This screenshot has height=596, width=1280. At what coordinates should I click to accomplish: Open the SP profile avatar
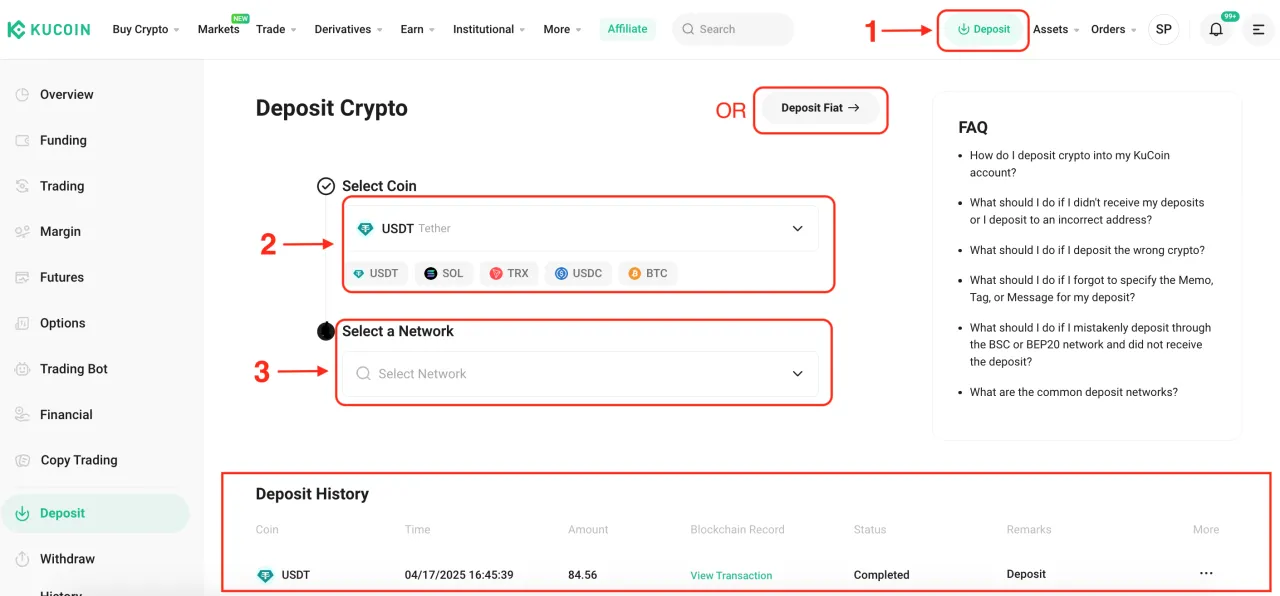point(1164,29)
